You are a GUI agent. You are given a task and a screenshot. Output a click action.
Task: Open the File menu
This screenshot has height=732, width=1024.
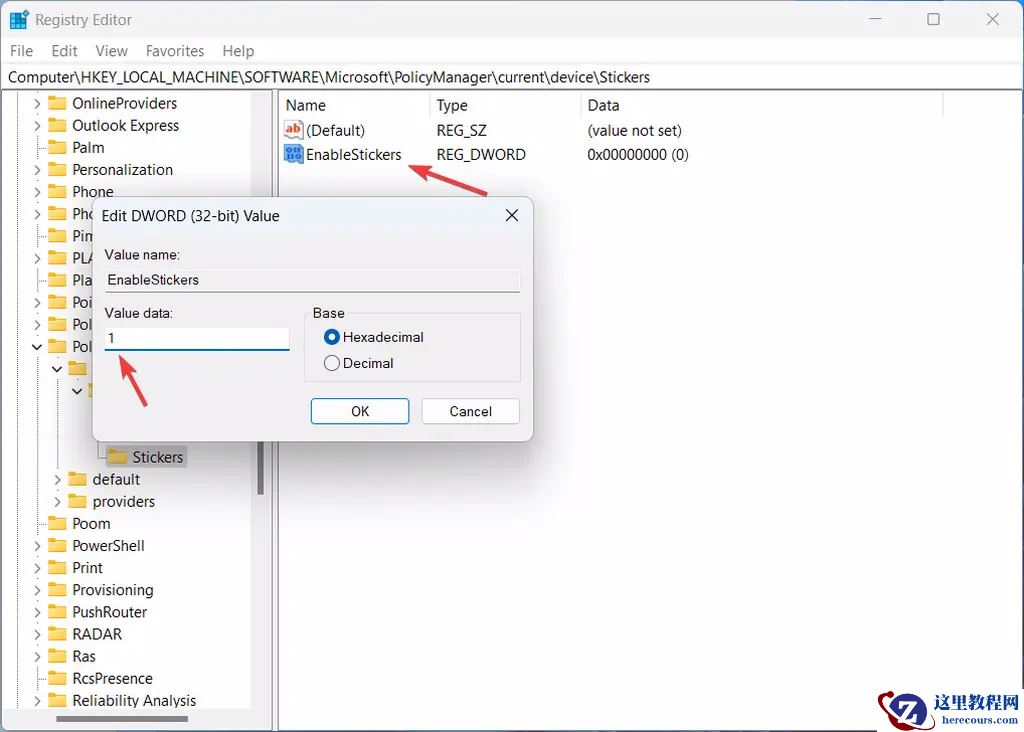[x=22, y=51]
